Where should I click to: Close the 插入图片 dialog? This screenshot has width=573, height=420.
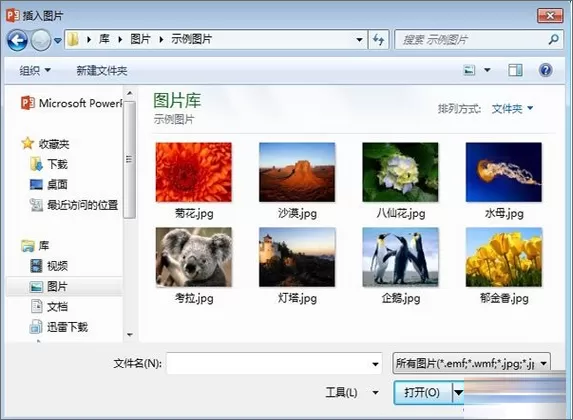(550, 15)
